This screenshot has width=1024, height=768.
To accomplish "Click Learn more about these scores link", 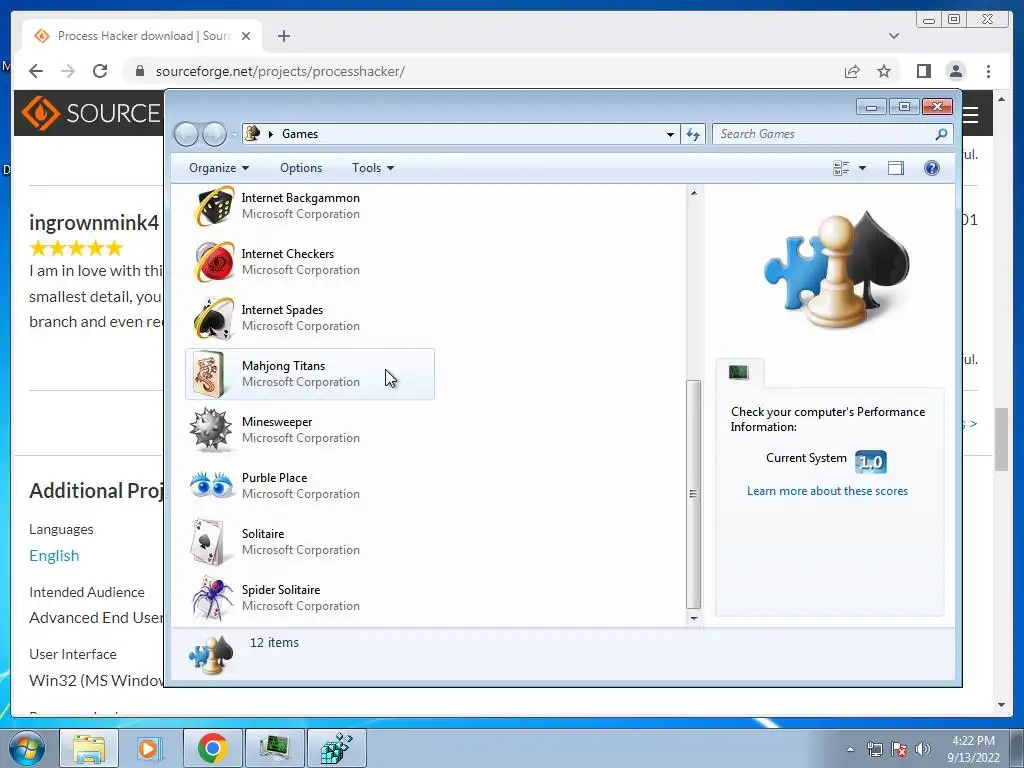I will (827, 491).
